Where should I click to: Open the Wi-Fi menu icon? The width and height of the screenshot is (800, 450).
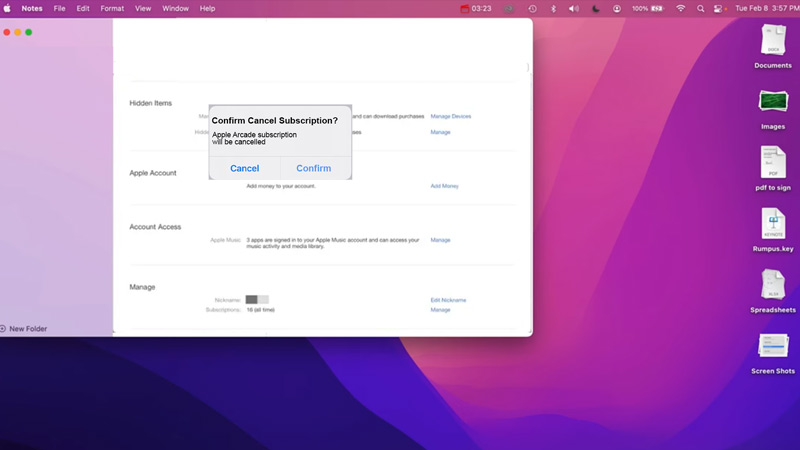[680, 9]
